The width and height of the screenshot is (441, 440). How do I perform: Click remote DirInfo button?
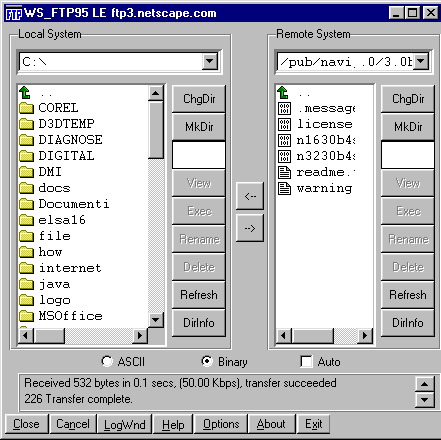pos(408,323)
